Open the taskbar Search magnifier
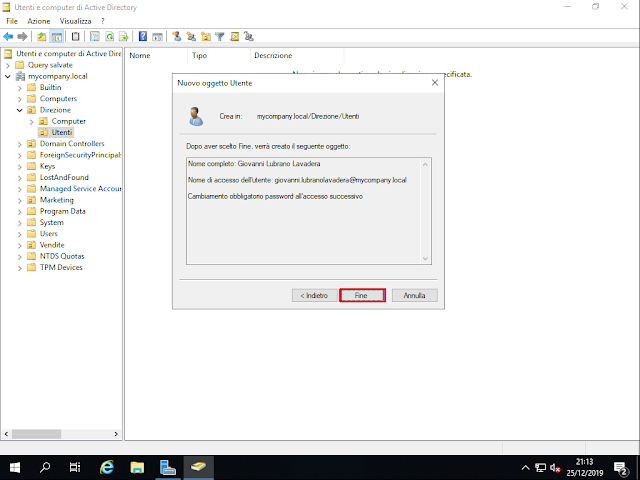This screenshot has height=480, width=640. click(x=45, y=467)
